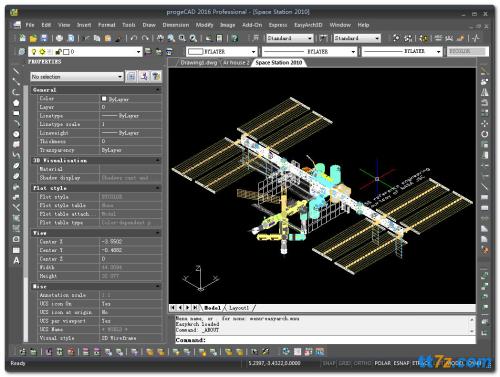Toggle layer lock padlock icon
Viewport: 500px width, 377px height.
59,52
